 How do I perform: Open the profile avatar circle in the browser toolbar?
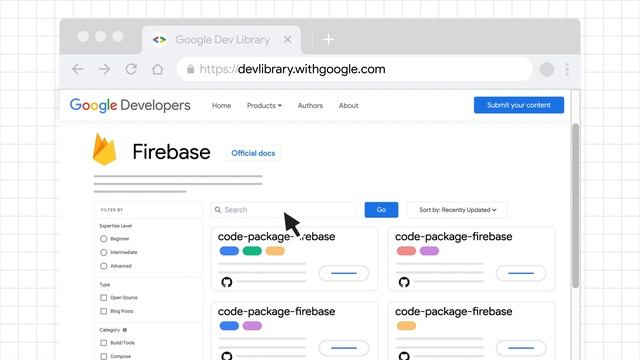coord(547,69)
